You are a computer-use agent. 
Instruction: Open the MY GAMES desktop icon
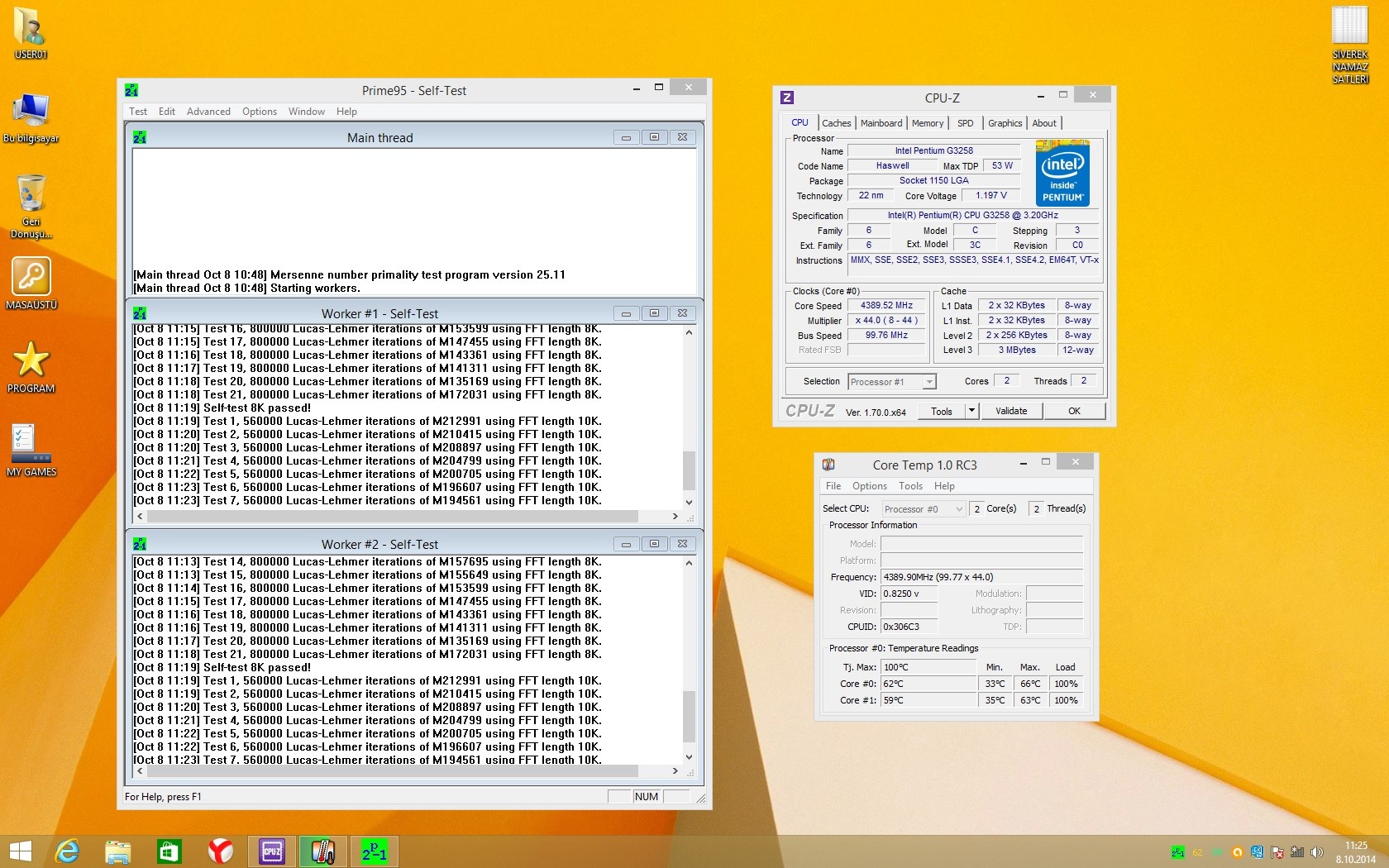tap(31, 450)
